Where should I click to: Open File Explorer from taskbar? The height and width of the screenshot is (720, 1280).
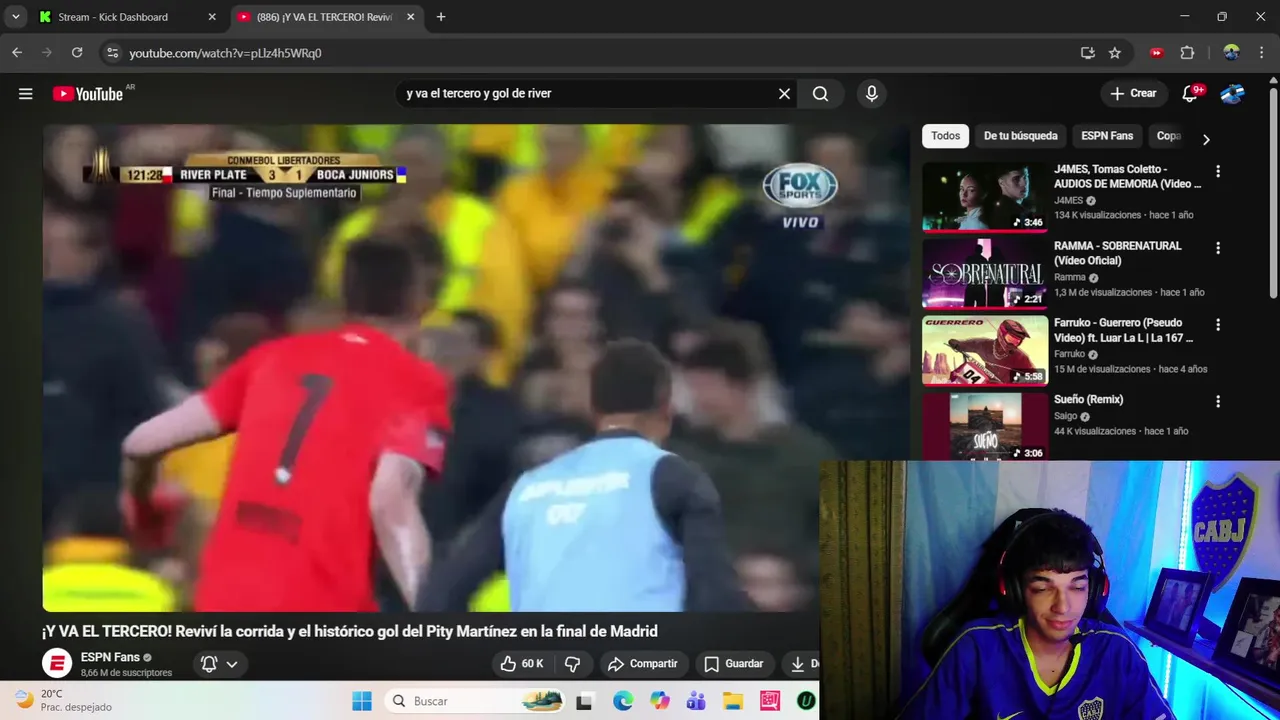tap(733, 701)
